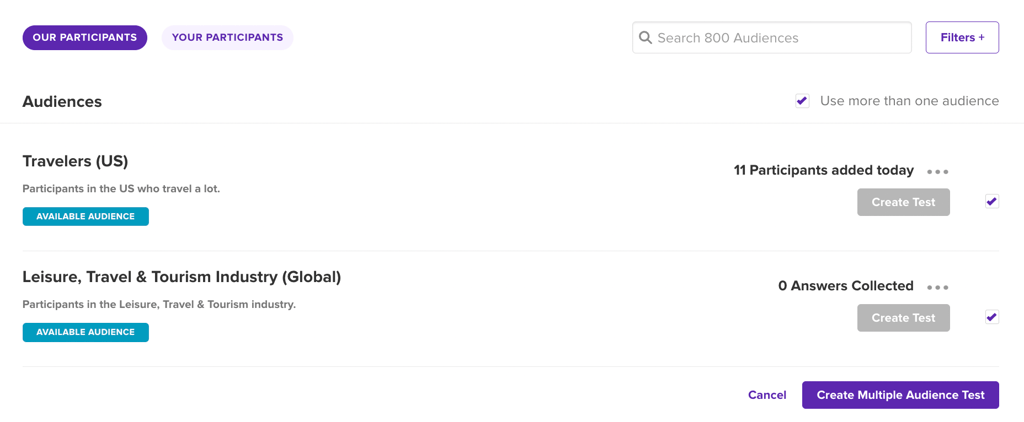Image resolution: width=1024 pixels, height=422 pixels.
Task: Click Leisure, Travel & Tourism Industry (Global) title
Action: (182, 277)
